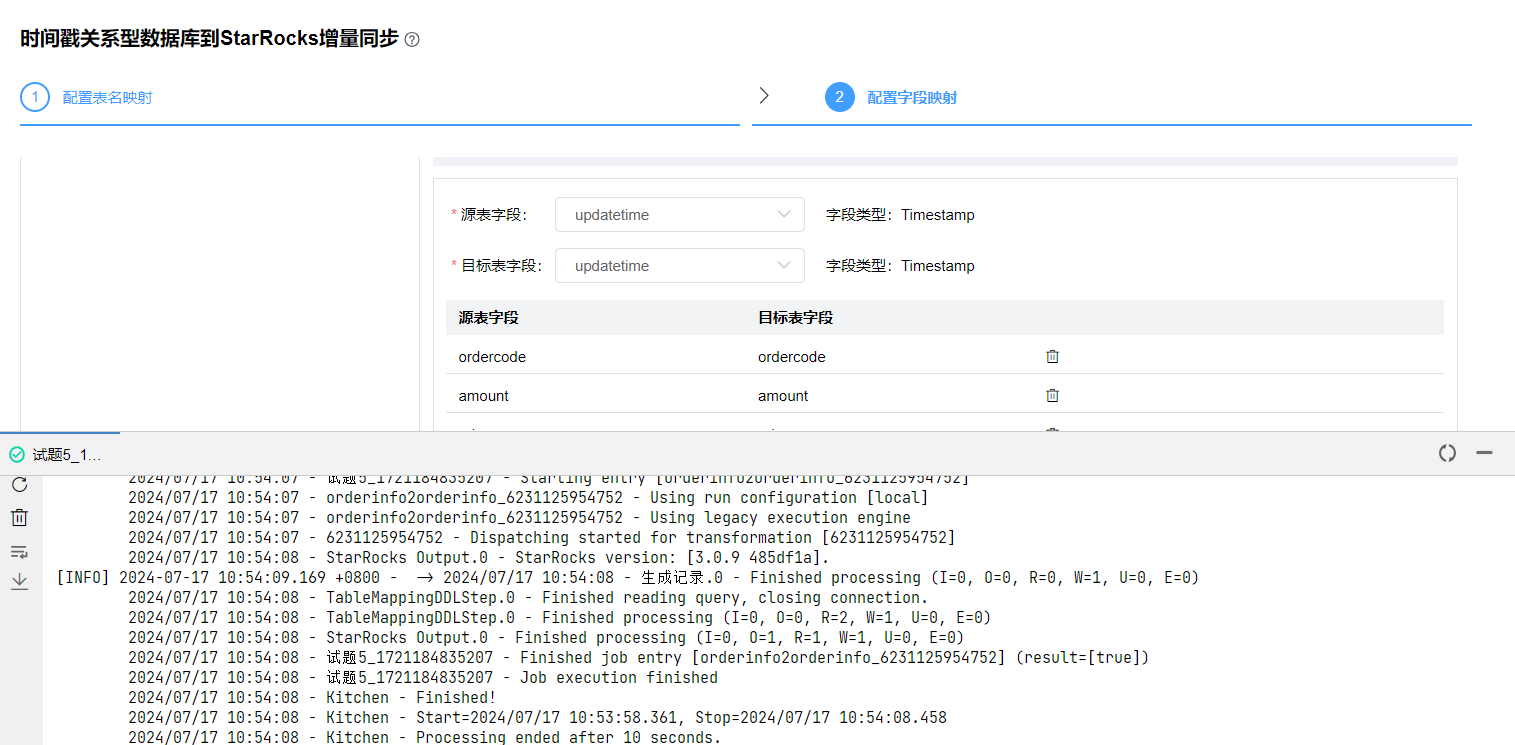The height and width of the screenshot is (745, 1515).
Task: Click the help icon beside the page title
Action: click(x=412, y=40)
